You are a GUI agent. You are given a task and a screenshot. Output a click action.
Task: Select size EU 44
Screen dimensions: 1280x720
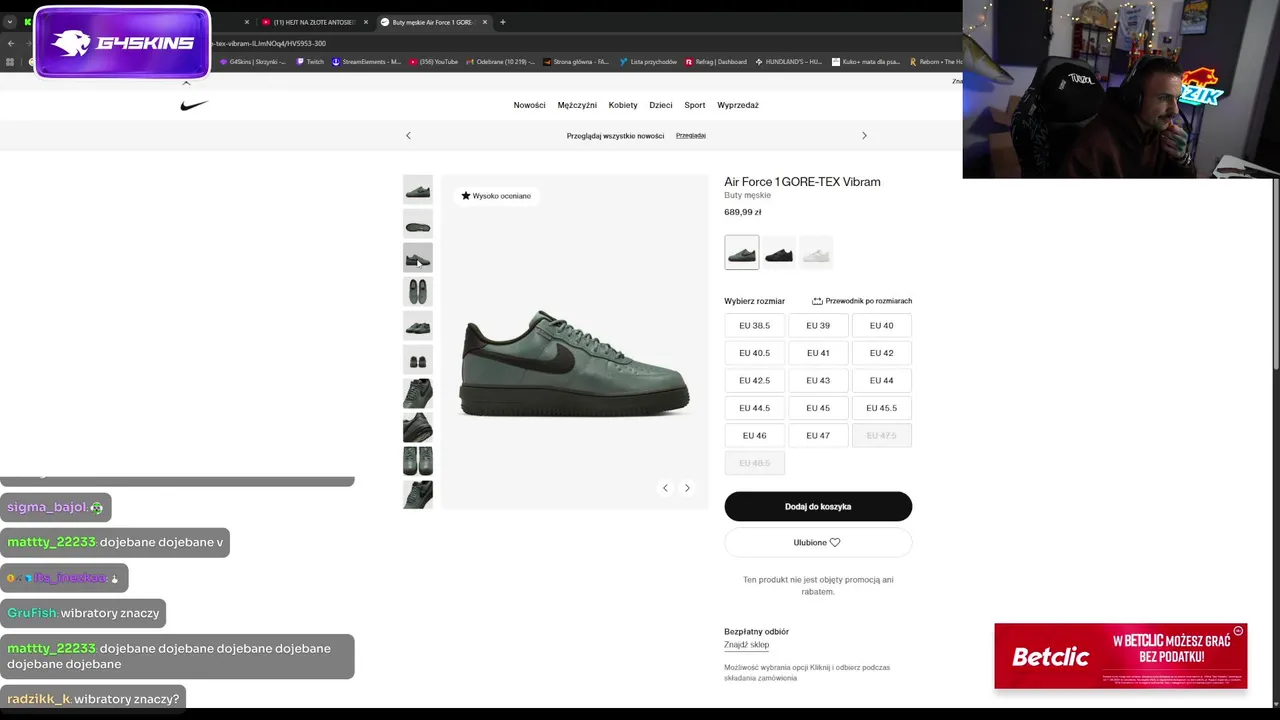tap(881, 381)
